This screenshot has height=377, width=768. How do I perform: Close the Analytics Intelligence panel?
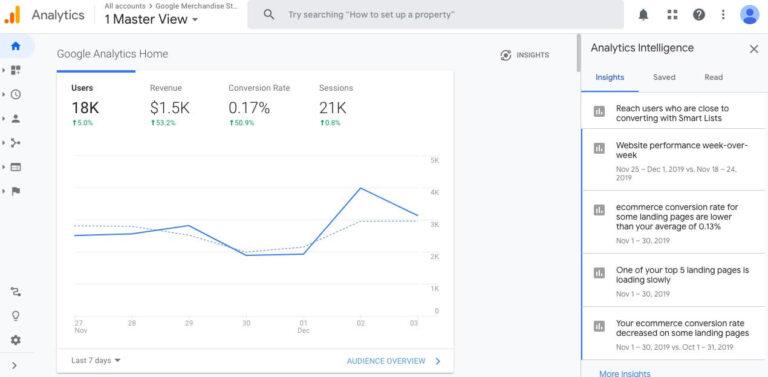coord(754,49)
